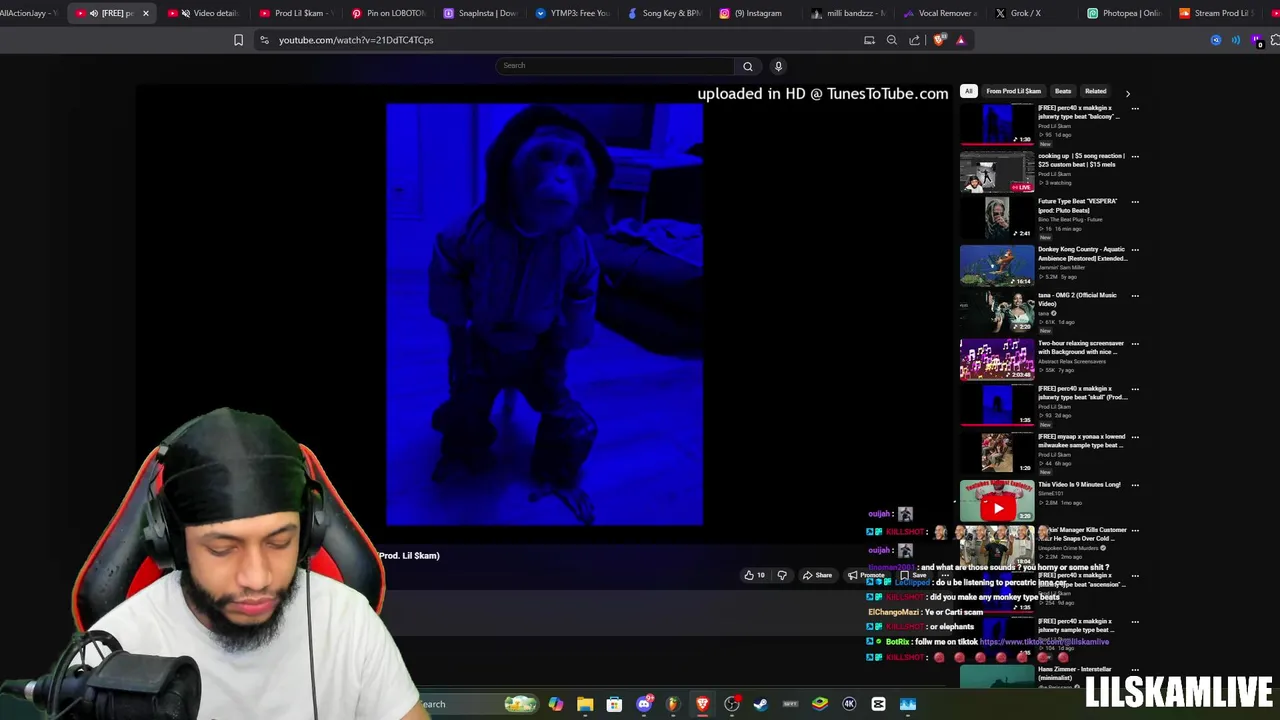Click the cast/install screen icon in address bar
Image resolution: width=1280 pixels, height=720 pixels.
pos(869,40)
